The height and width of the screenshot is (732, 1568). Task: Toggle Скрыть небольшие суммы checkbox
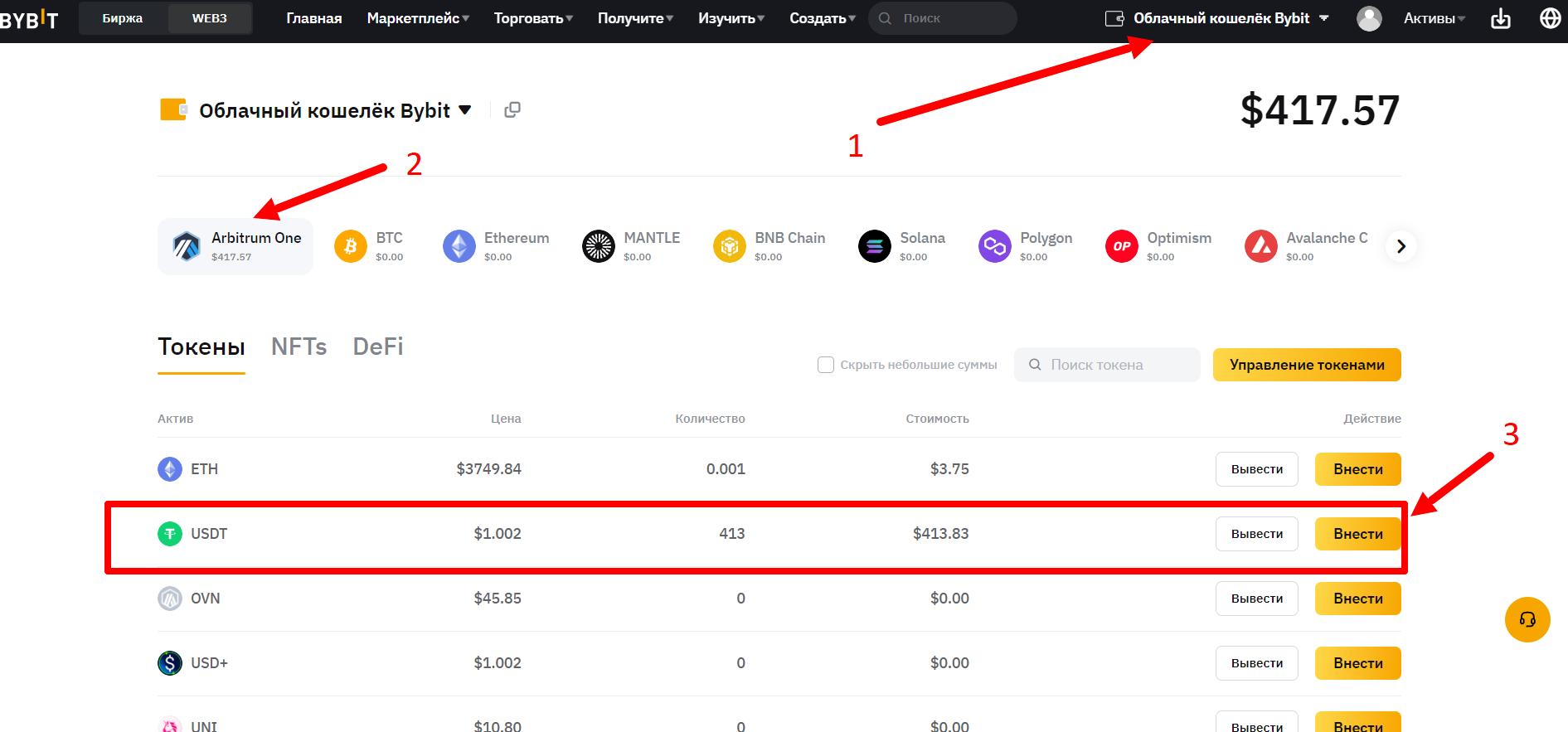pyautogui.click(x=826, y=365)
